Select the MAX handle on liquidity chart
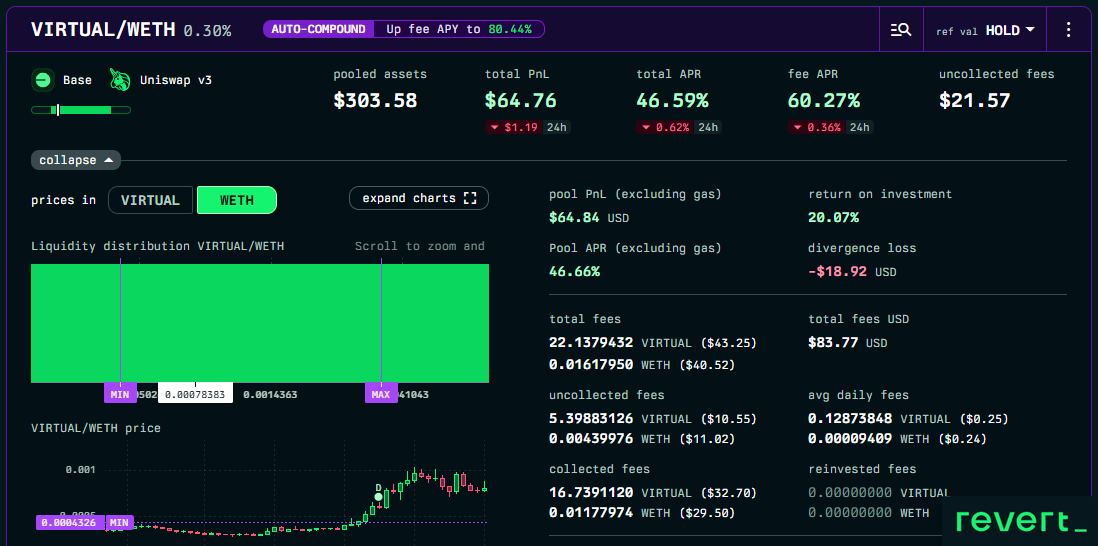 pyautogui.click(x=381, y=394)
